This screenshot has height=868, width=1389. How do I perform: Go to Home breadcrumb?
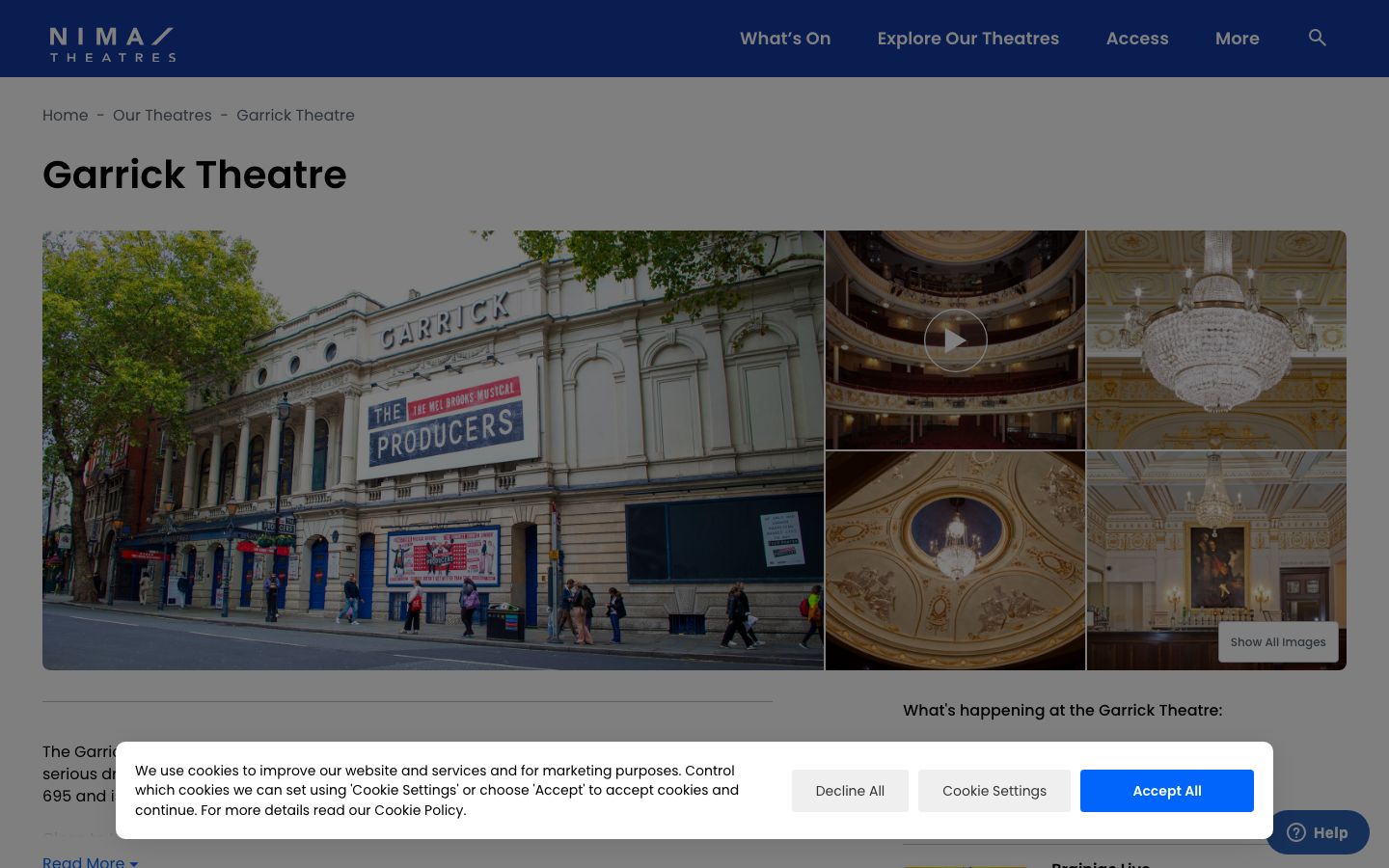pyautogui.click(x=66, y=115)
